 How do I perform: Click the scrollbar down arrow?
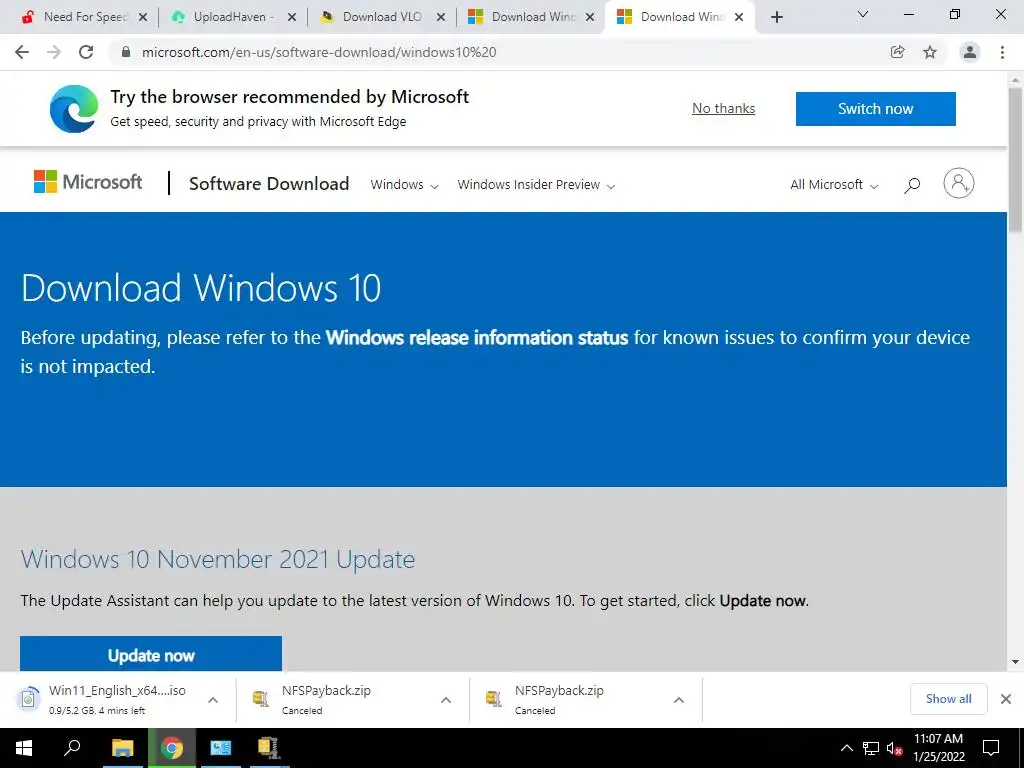point(1015,662)
